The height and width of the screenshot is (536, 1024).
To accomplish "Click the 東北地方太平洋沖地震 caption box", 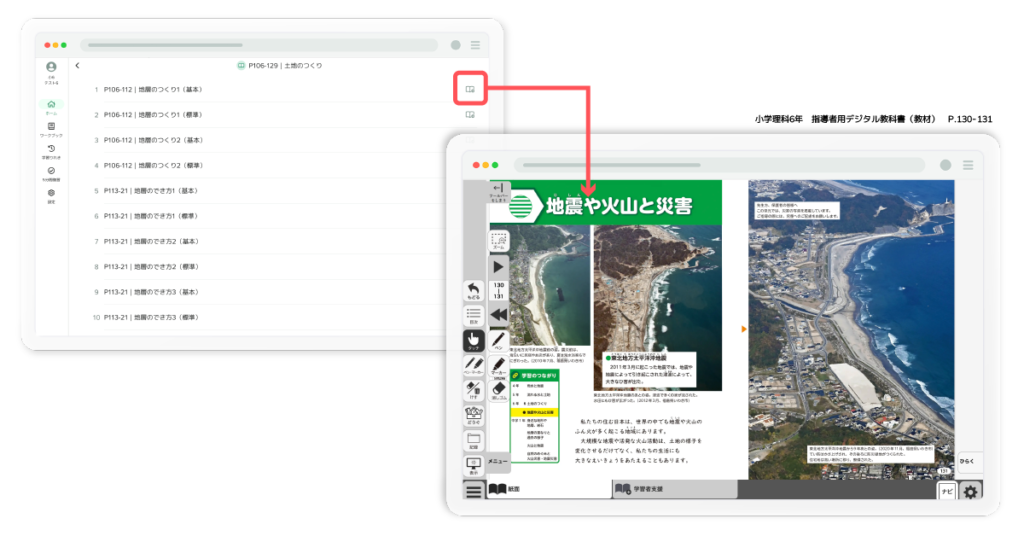I will 650,369.
